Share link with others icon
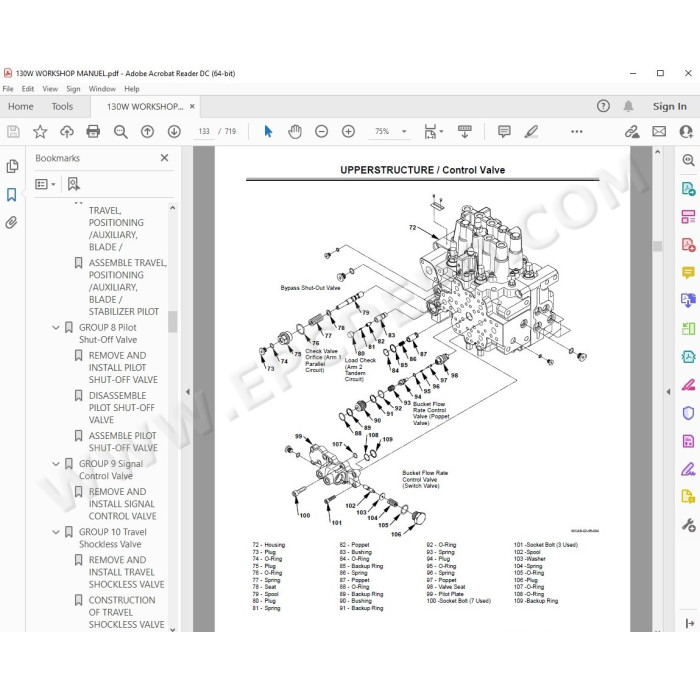Image resolution: width=700 pixels, height=700 pixels. [x=632, y=131]
